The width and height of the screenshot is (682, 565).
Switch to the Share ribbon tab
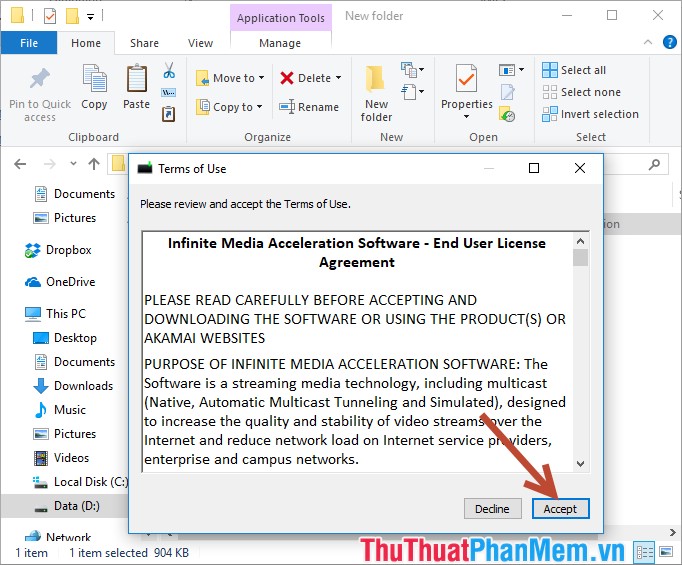point(144,43)
